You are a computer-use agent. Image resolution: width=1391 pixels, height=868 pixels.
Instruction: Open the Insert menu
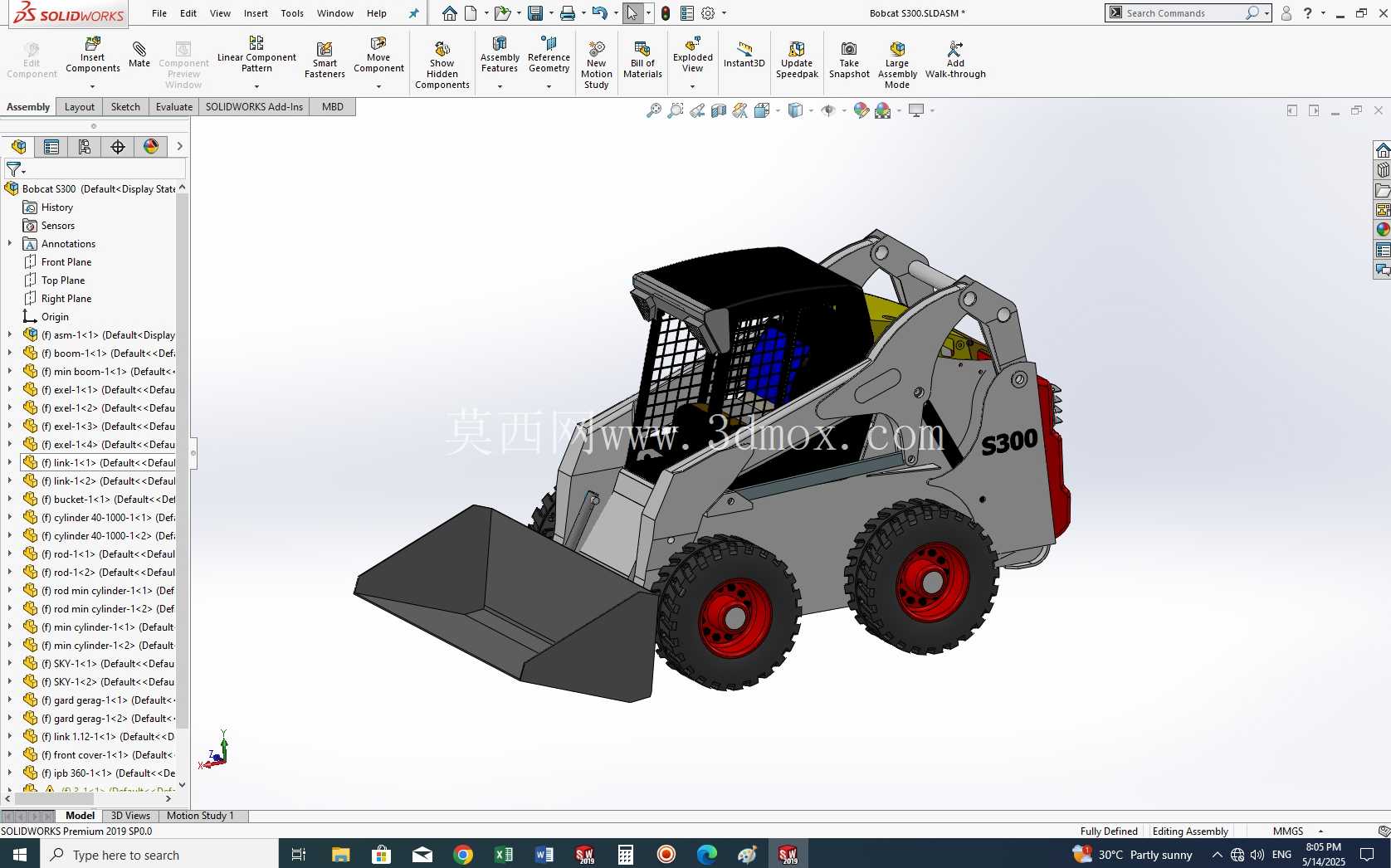click(256, 13)
